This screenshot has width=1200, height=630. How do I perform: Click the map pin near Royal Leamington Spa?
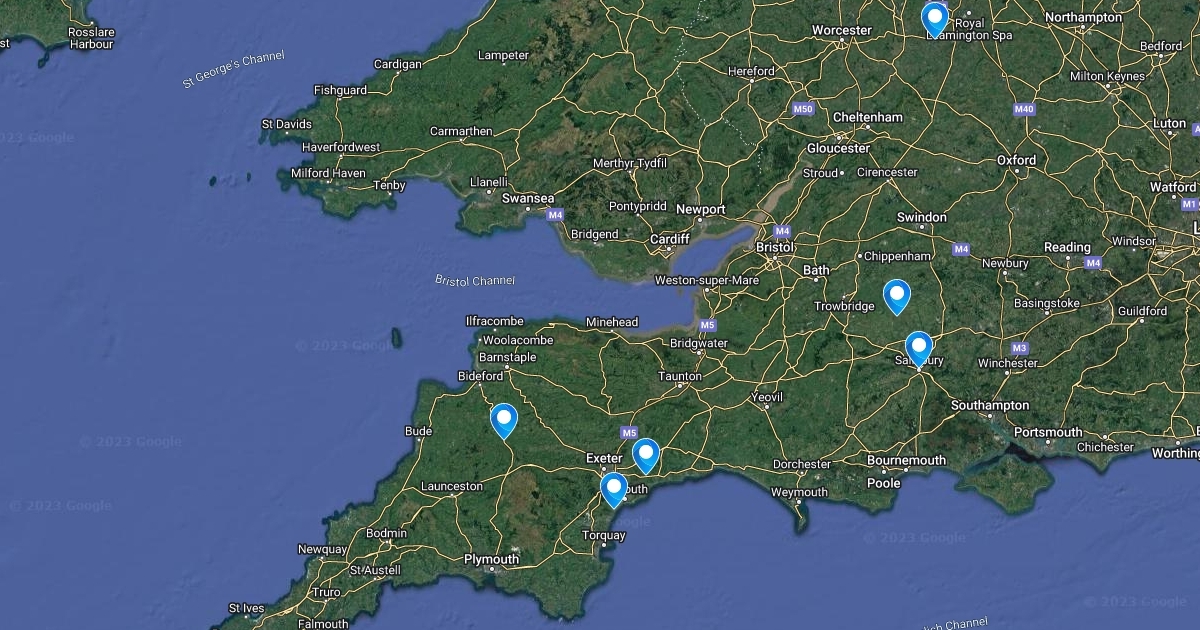pos(934,20)
